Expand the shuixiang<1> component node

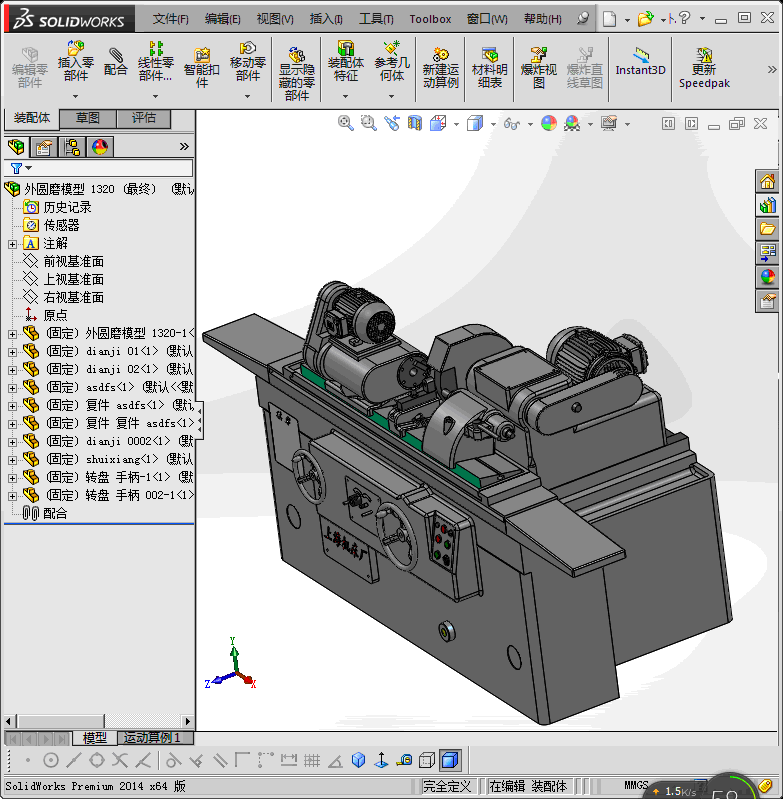click(13, 460)
